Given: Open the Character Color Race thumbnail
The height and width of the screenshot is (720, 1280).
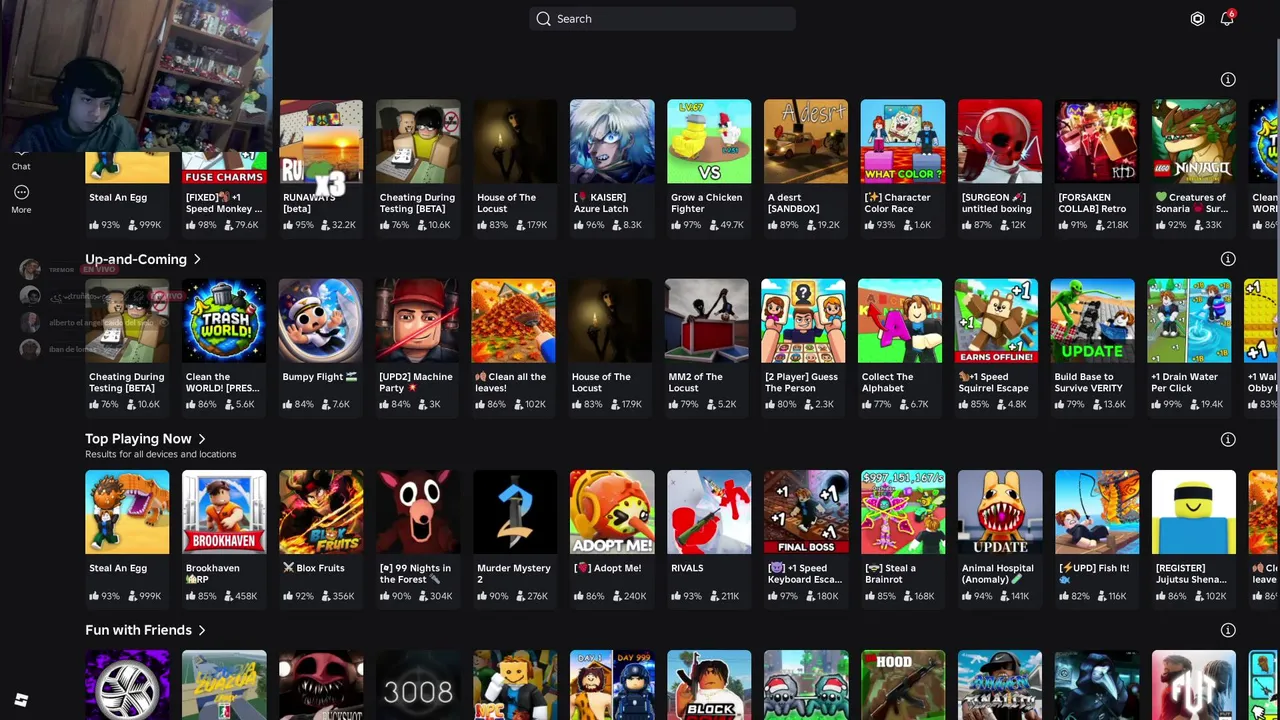Looking at the screenshot, I should point(903,142).
